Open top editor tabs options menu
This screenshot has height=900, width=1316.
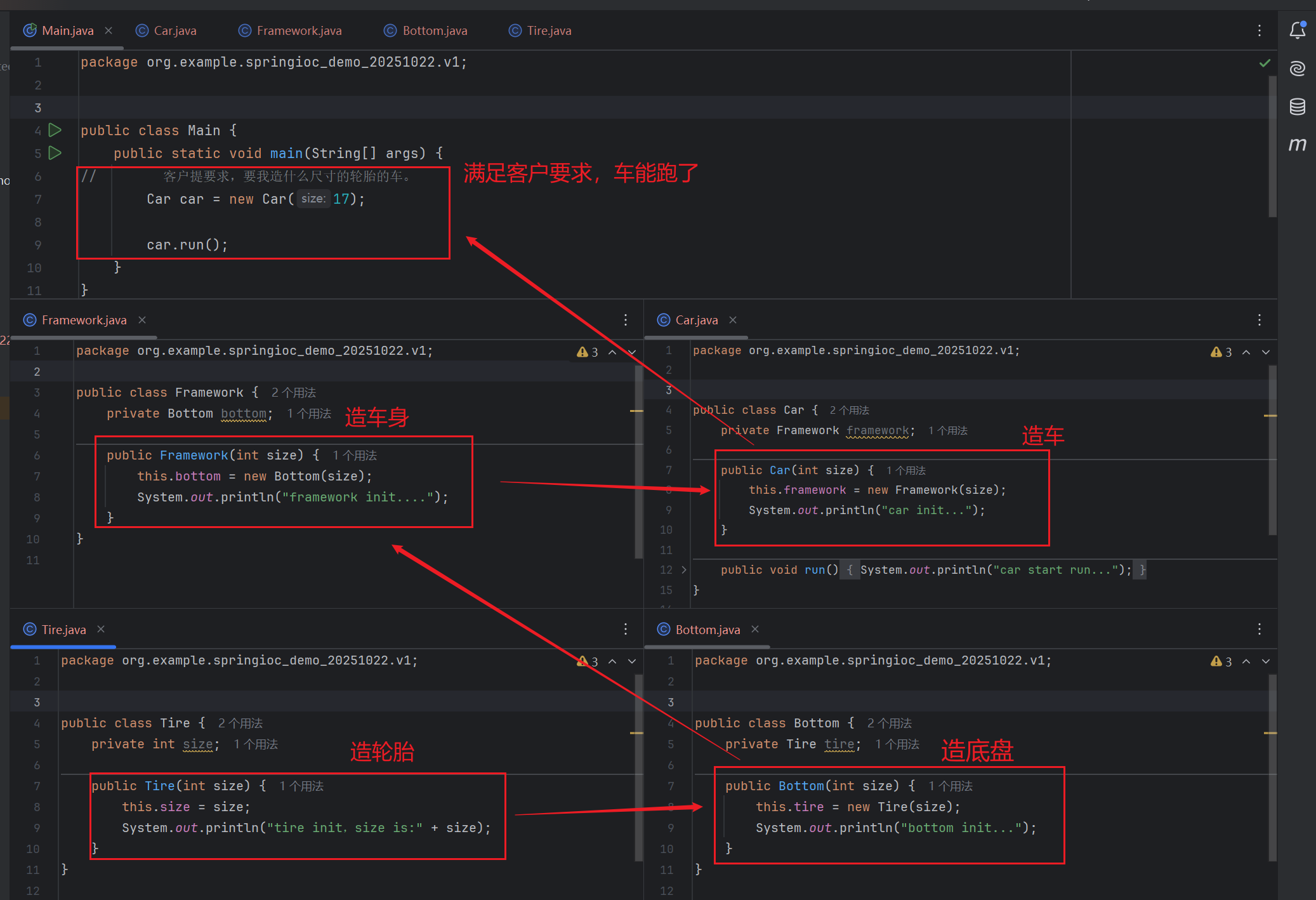1259,30
